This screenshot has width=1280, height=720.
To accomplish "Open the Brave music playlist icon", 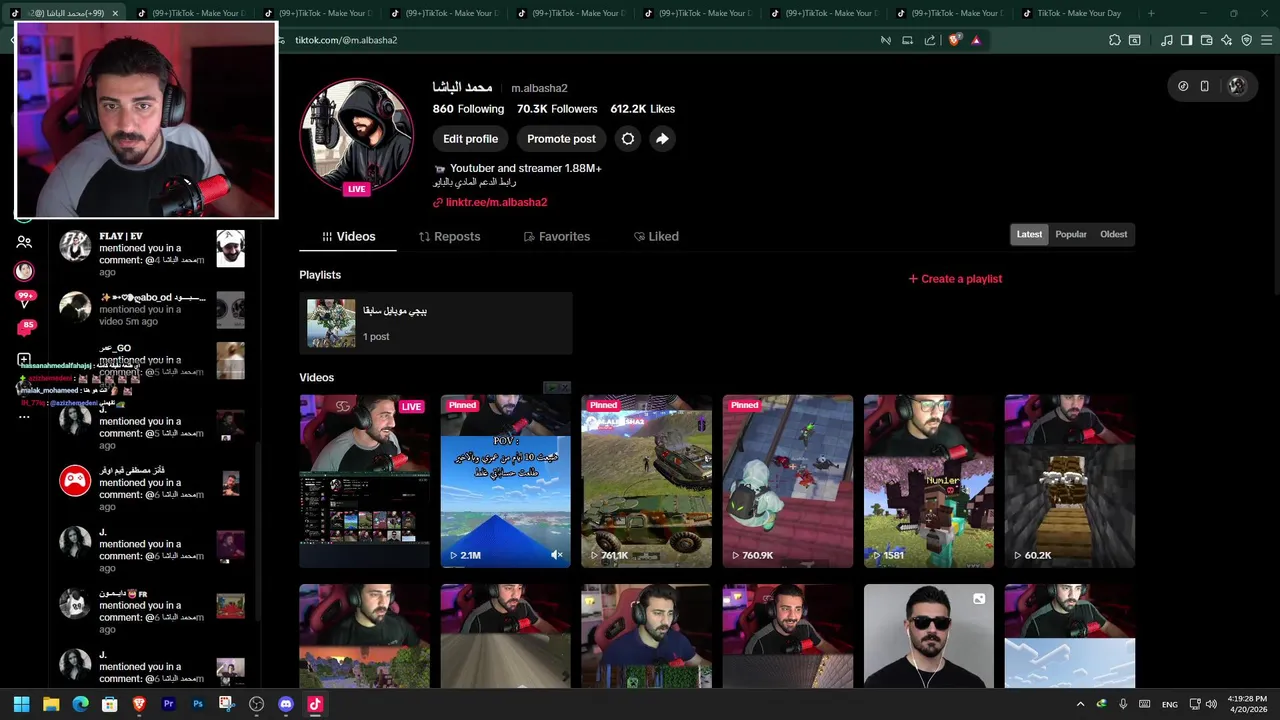I will tap(1166, 40).
